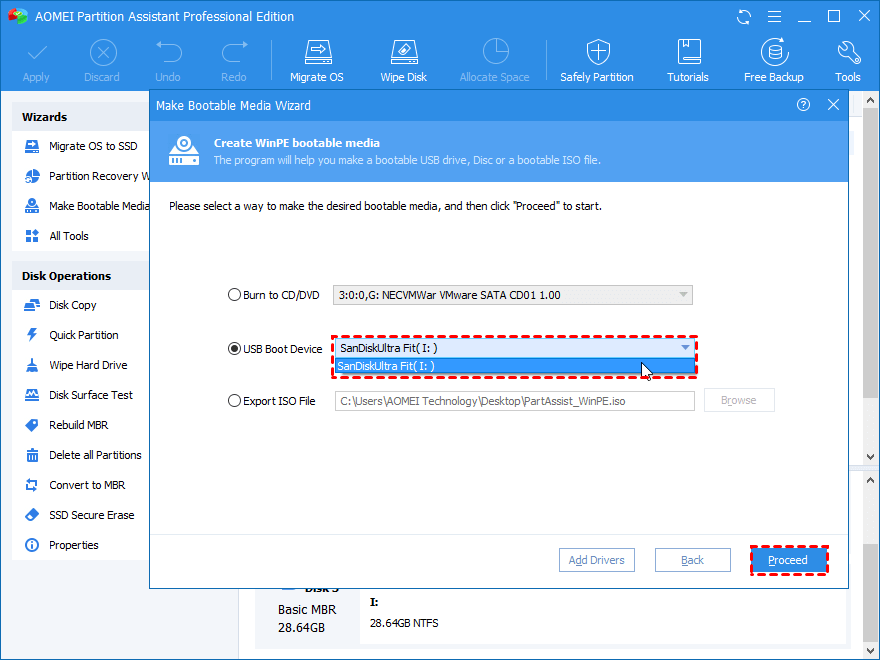Open Disk Copy in Disk Operations
This screenshot has height=660, width=880.
click(x=73, y=305)
